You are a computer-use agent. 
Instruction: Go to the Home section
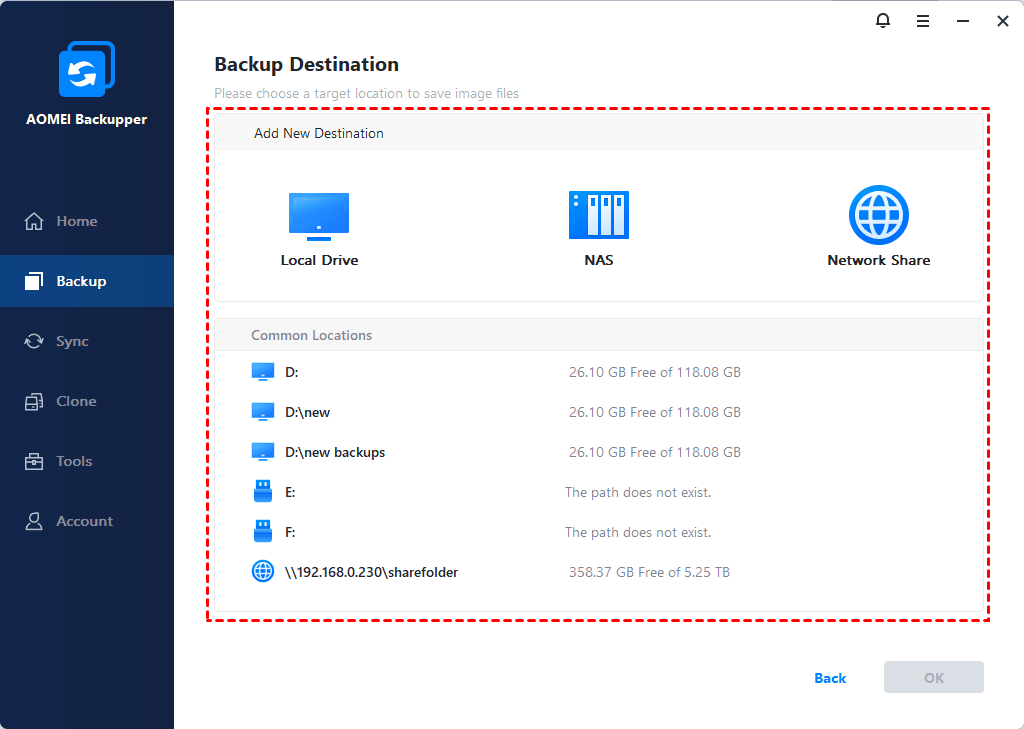(76, 221)
